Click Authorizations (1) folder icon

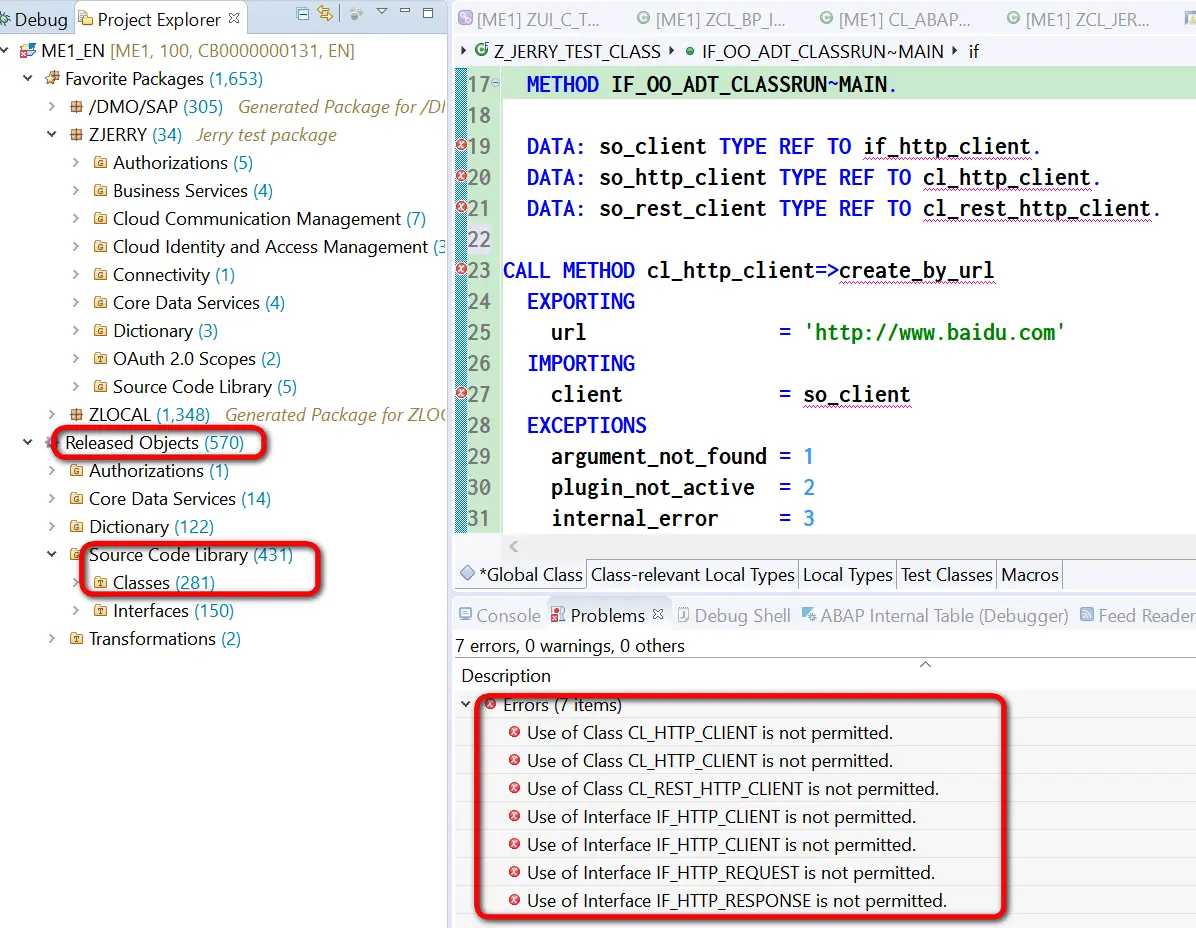[x=76, y=470]
